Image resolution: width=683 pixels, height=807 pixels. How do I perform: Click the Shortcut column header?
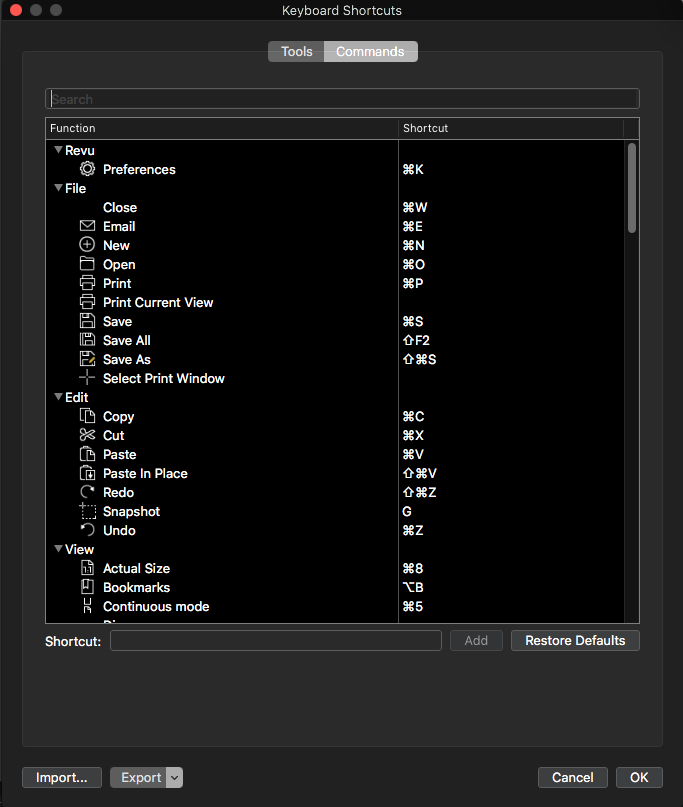pyautogui.click(x=511, y=128)
